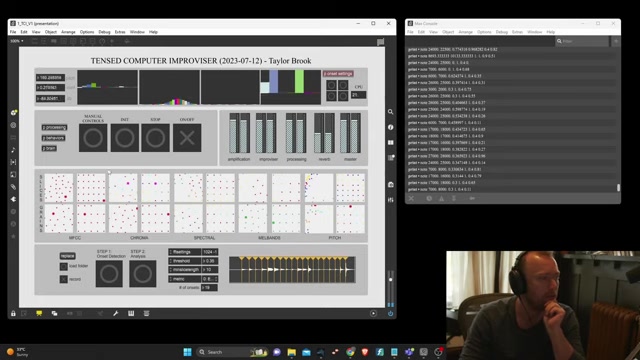This screenshot has width=640, height=360.
Task: Click the onset waveform display
Action: [292, 269]
